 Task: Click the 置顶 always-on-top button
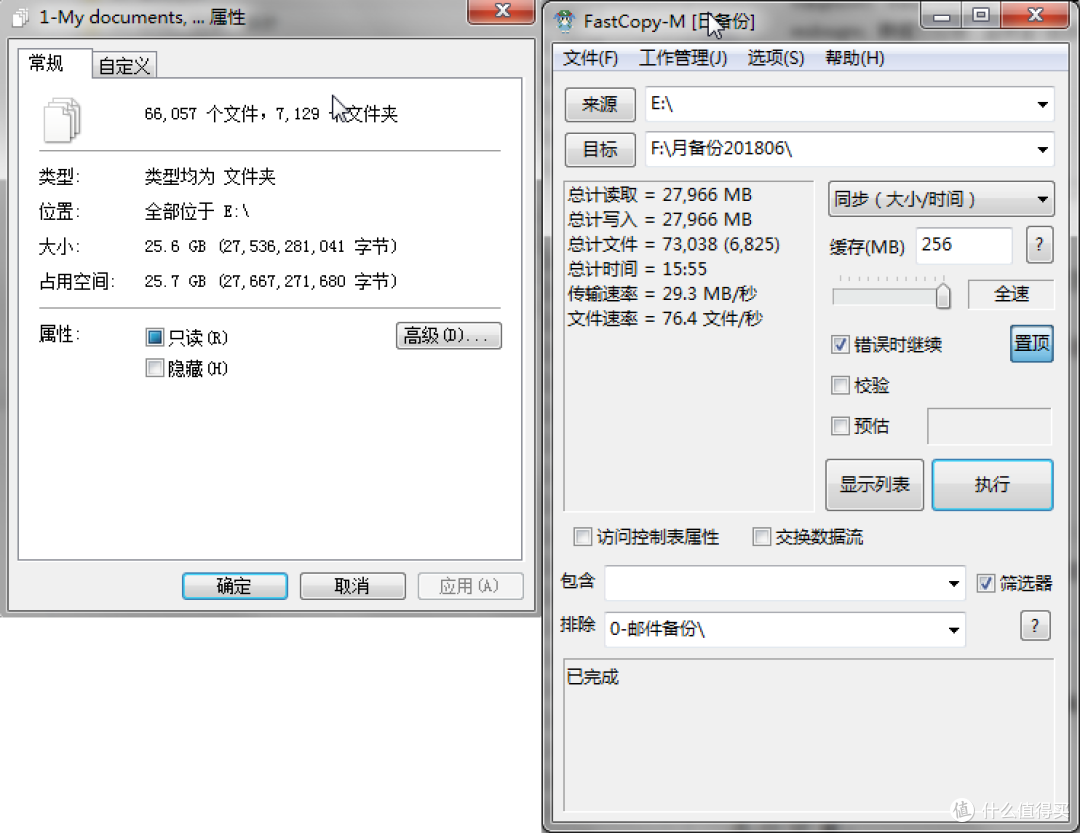click(1031, 343)
